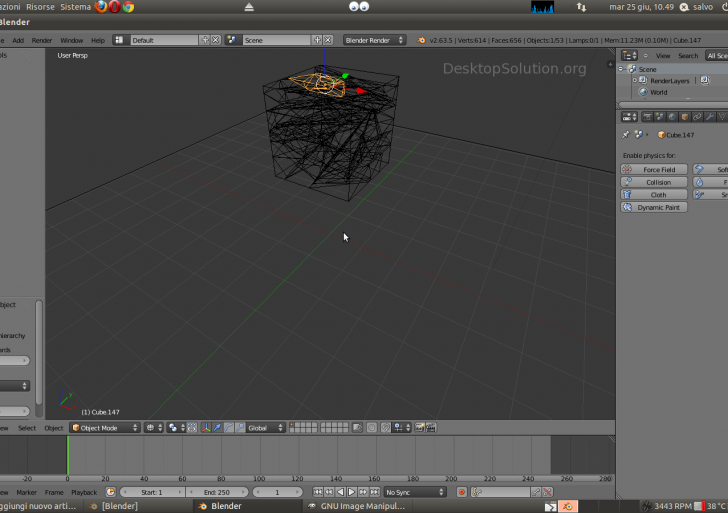Open the modifiers wrench tab icon
728x513 pixels.
click(710, 116)
